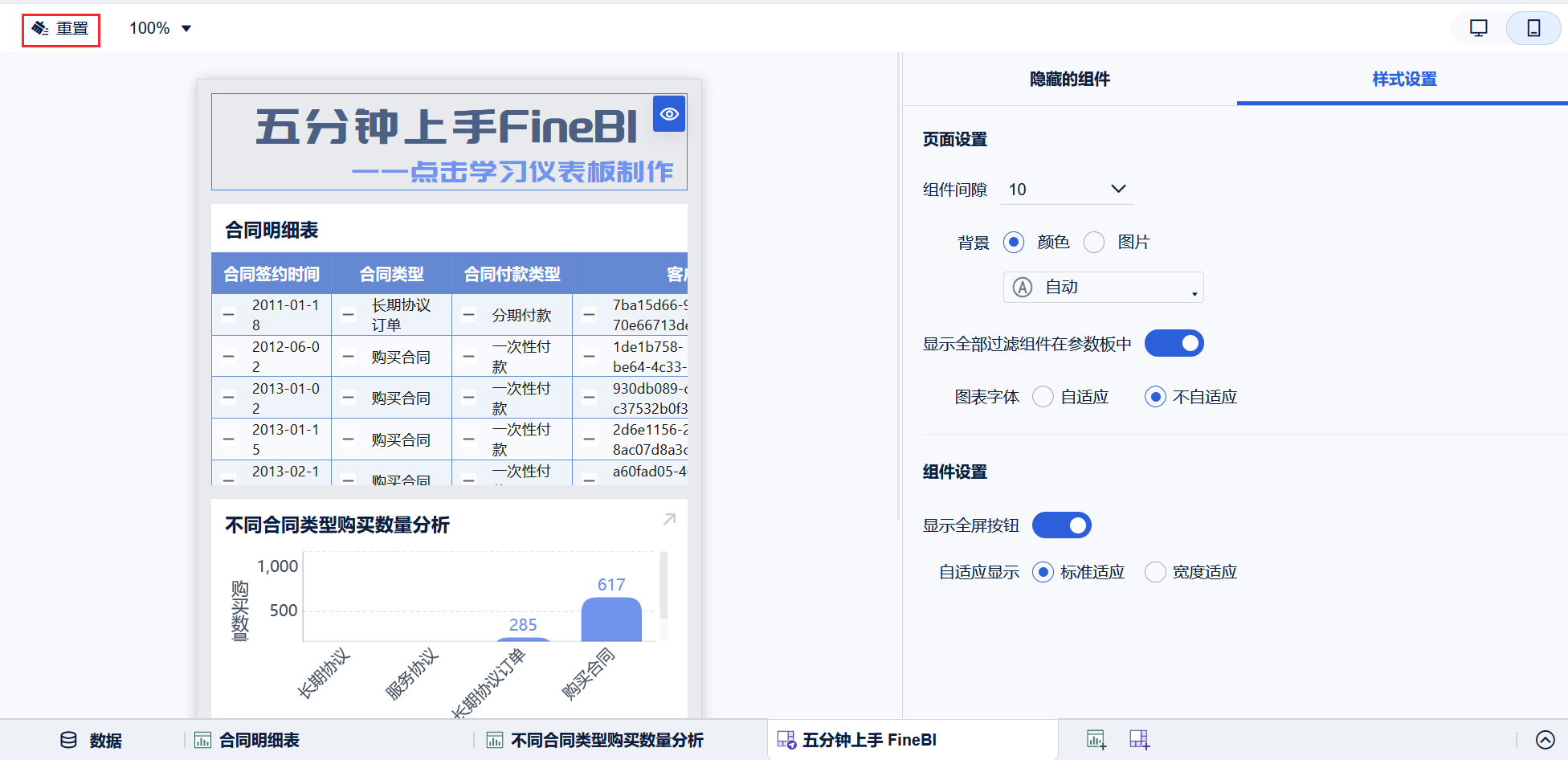Click the 合同签约时间 column header
Screen dimensions: 1568x760
click(272, 274)
